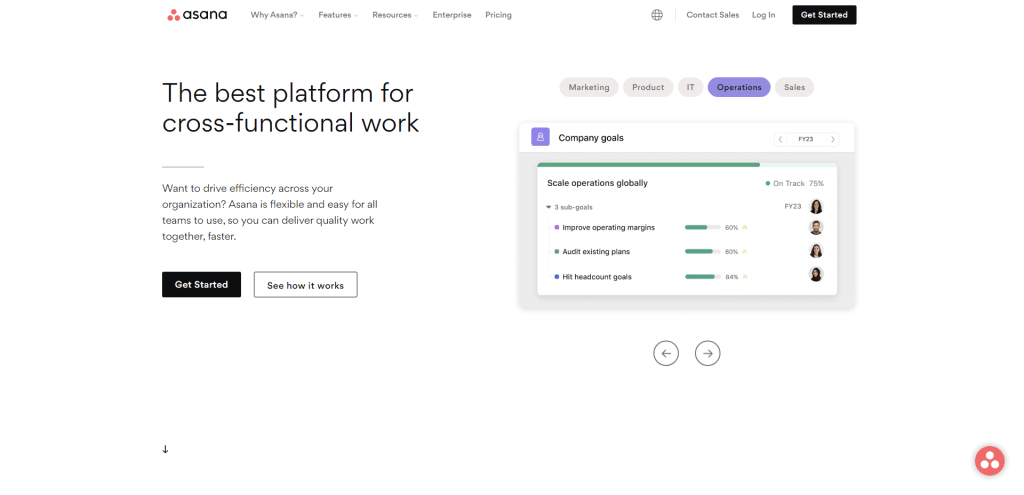1024x495 pixels.
Task: Go to the Pricing page
Action: coord(498,15)
